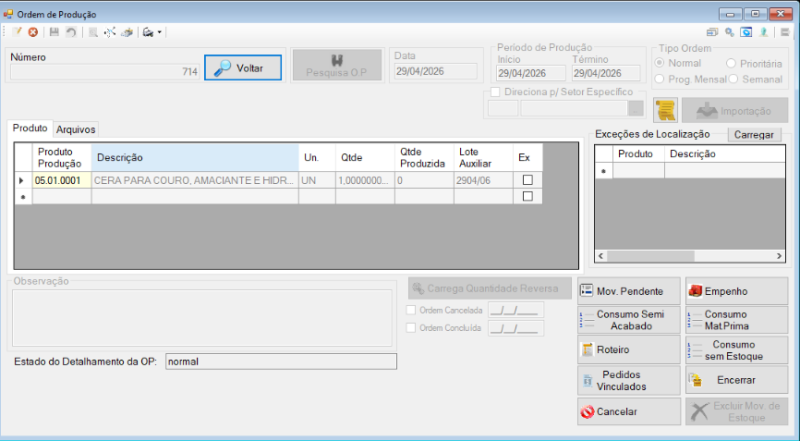800x441 pixels.
Task: Toggle Ex checkbox for product 05.01.0001
Action: click(528, 180)
